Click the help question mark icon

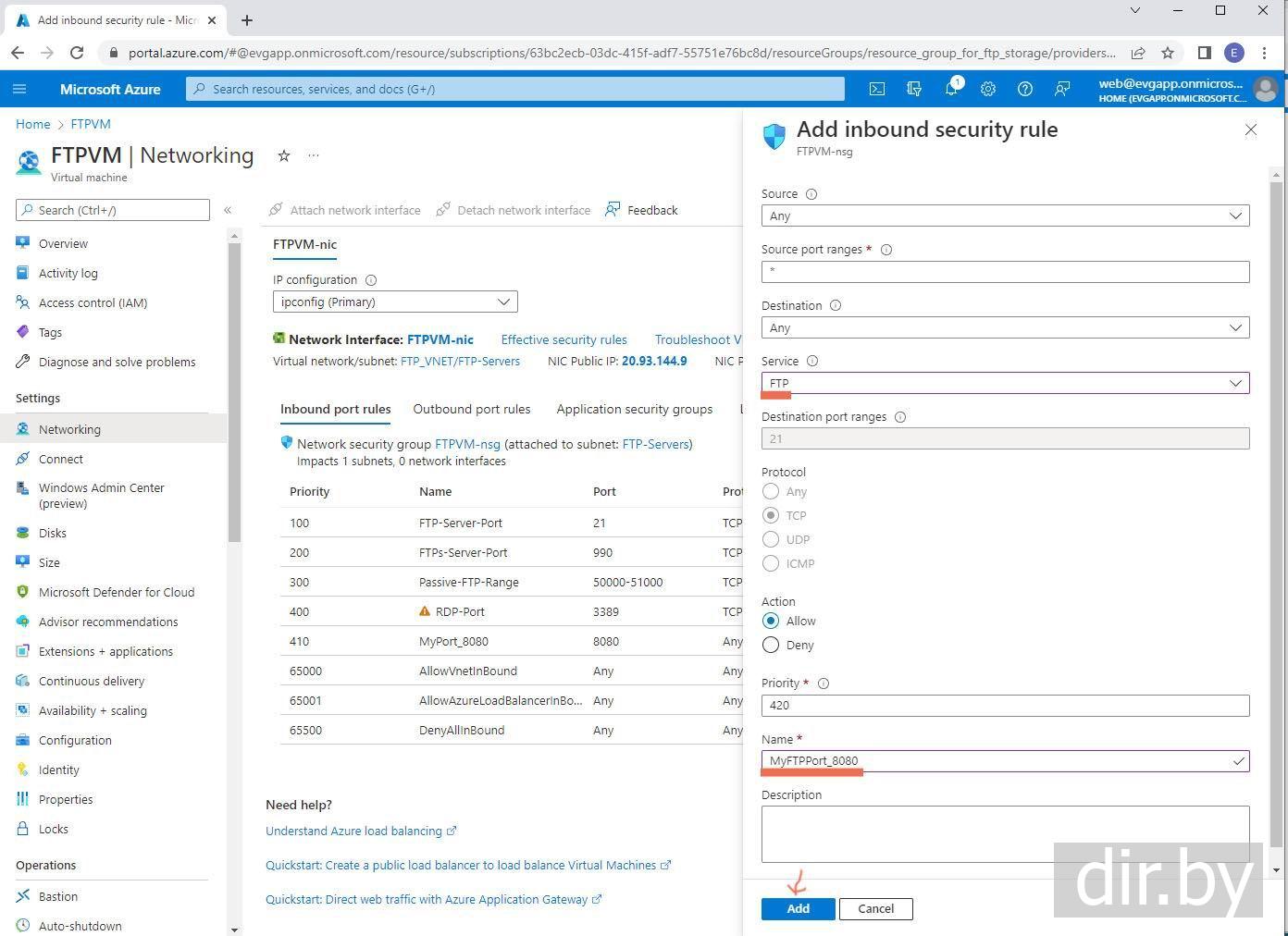[x=1025, y=89]
